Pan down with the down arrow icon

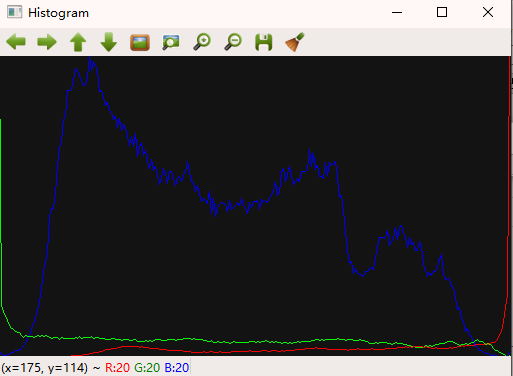coord(109,42)
